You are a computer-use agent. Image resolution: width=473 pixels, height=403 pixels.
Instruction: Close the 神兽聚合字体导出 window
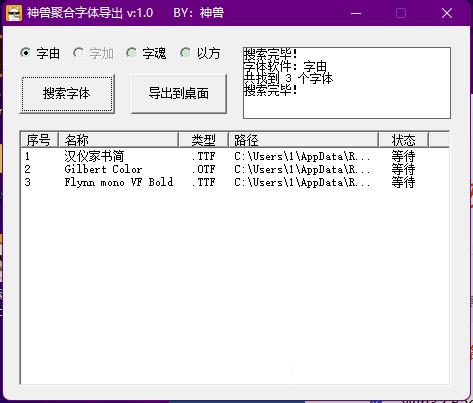point(447,13)
